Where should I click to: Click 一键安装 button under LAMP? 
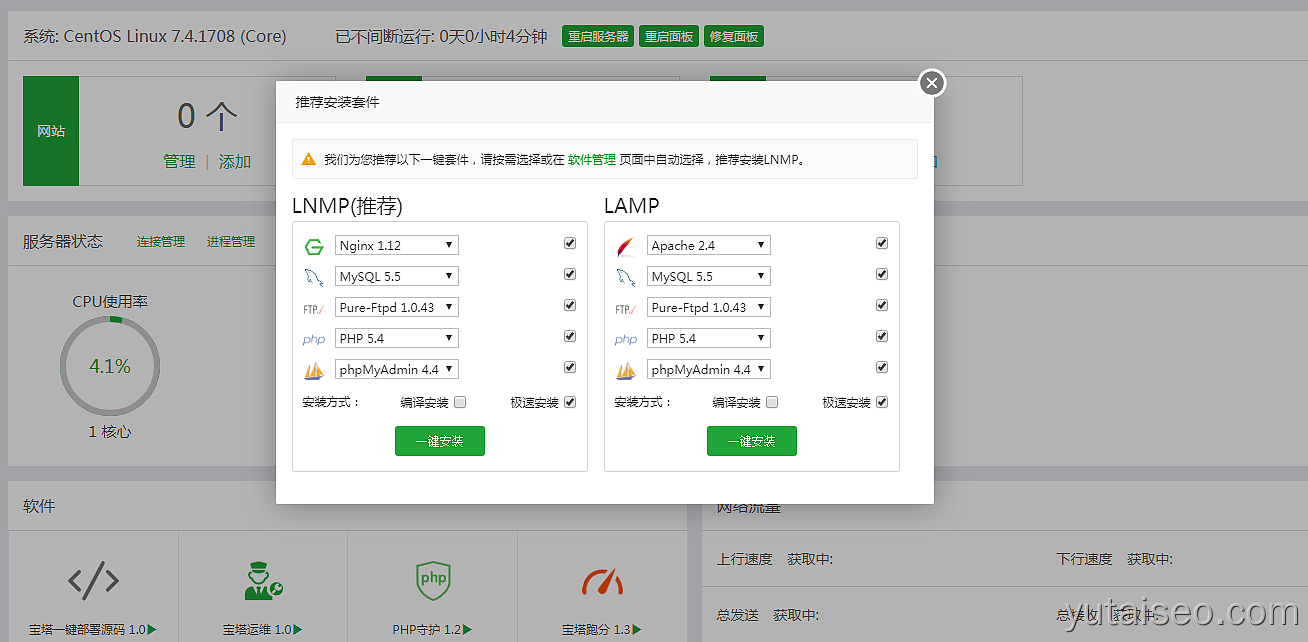click(x=752, y=441)
